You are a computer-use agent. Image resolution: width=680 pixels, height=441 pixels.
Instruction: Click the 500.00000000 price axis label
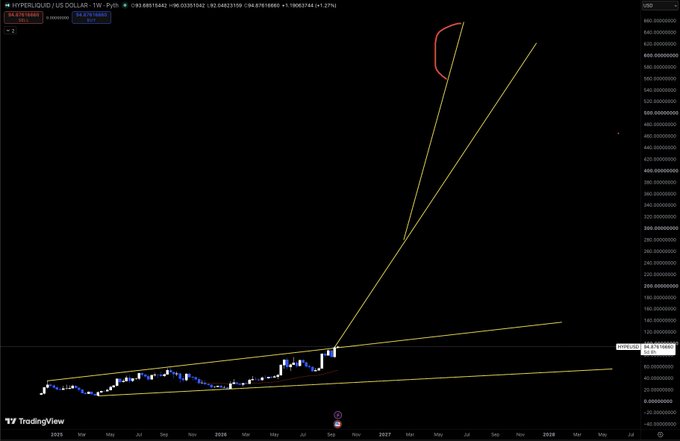pos(661,113)
